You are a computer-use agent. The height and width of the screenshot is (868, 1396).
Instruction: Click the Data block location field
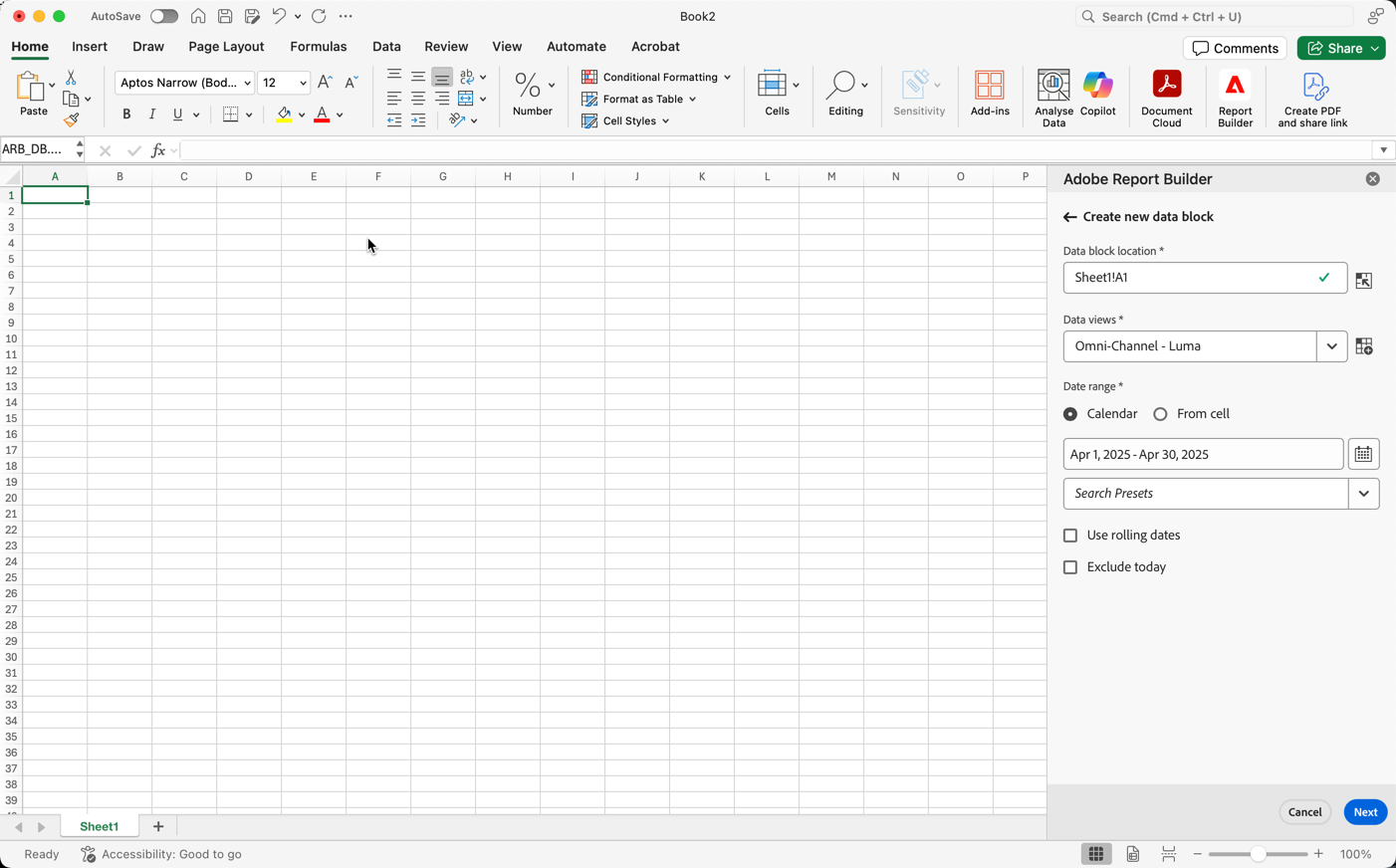[1205, 278]
